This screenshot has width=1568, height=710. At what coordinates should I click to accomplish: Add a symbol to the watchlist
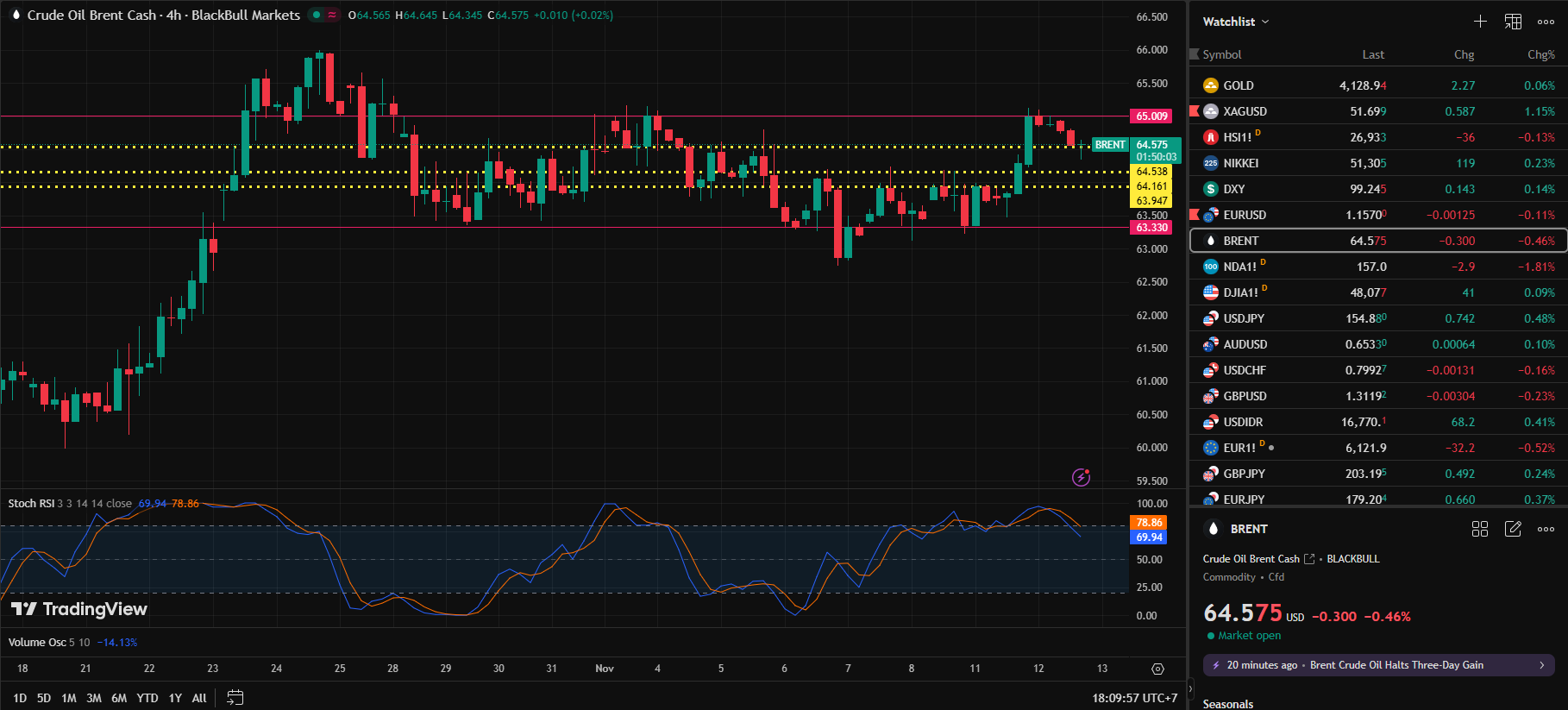1480,22
